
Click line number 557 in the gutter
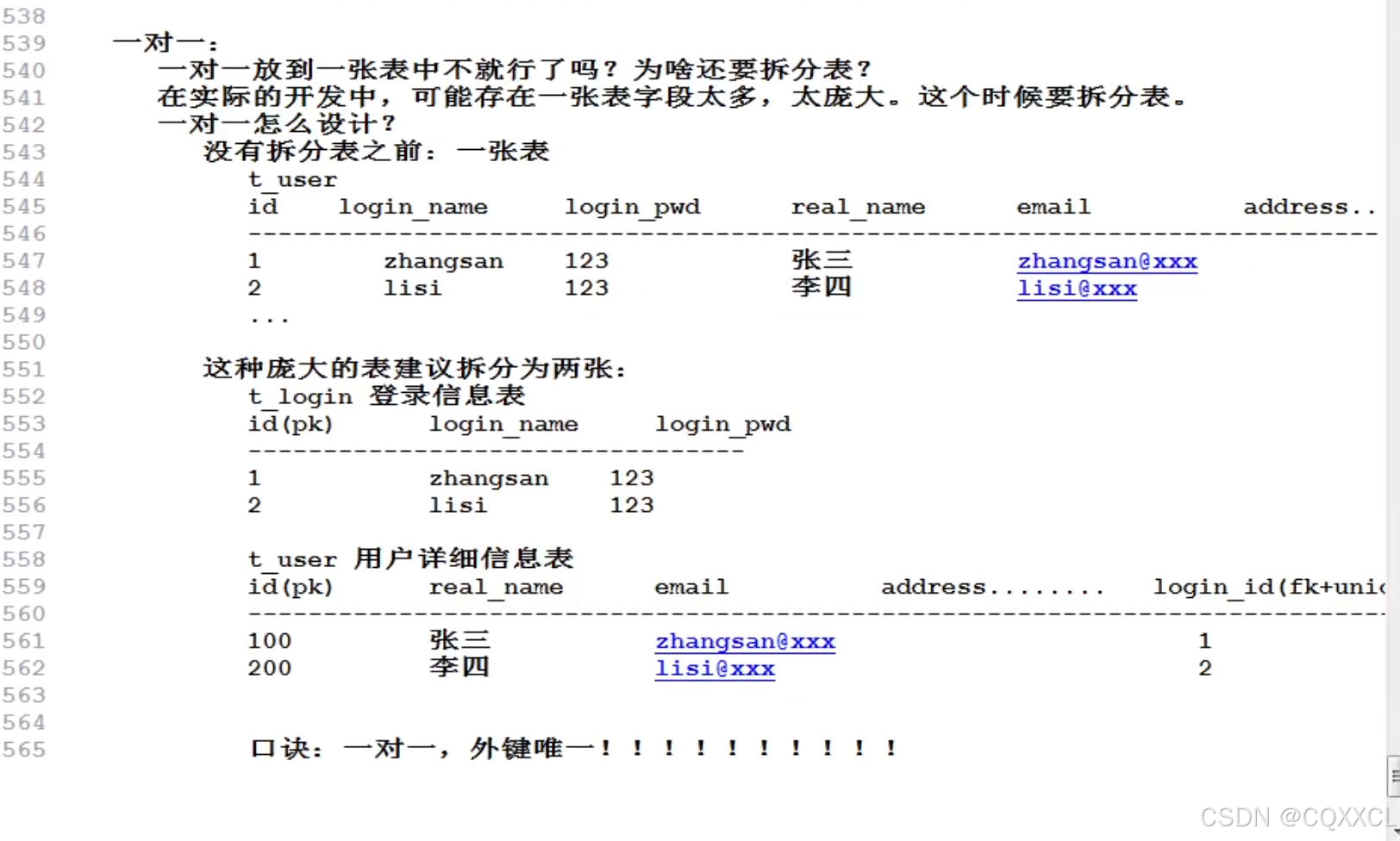pyautogui.click(x=23, y=533)
